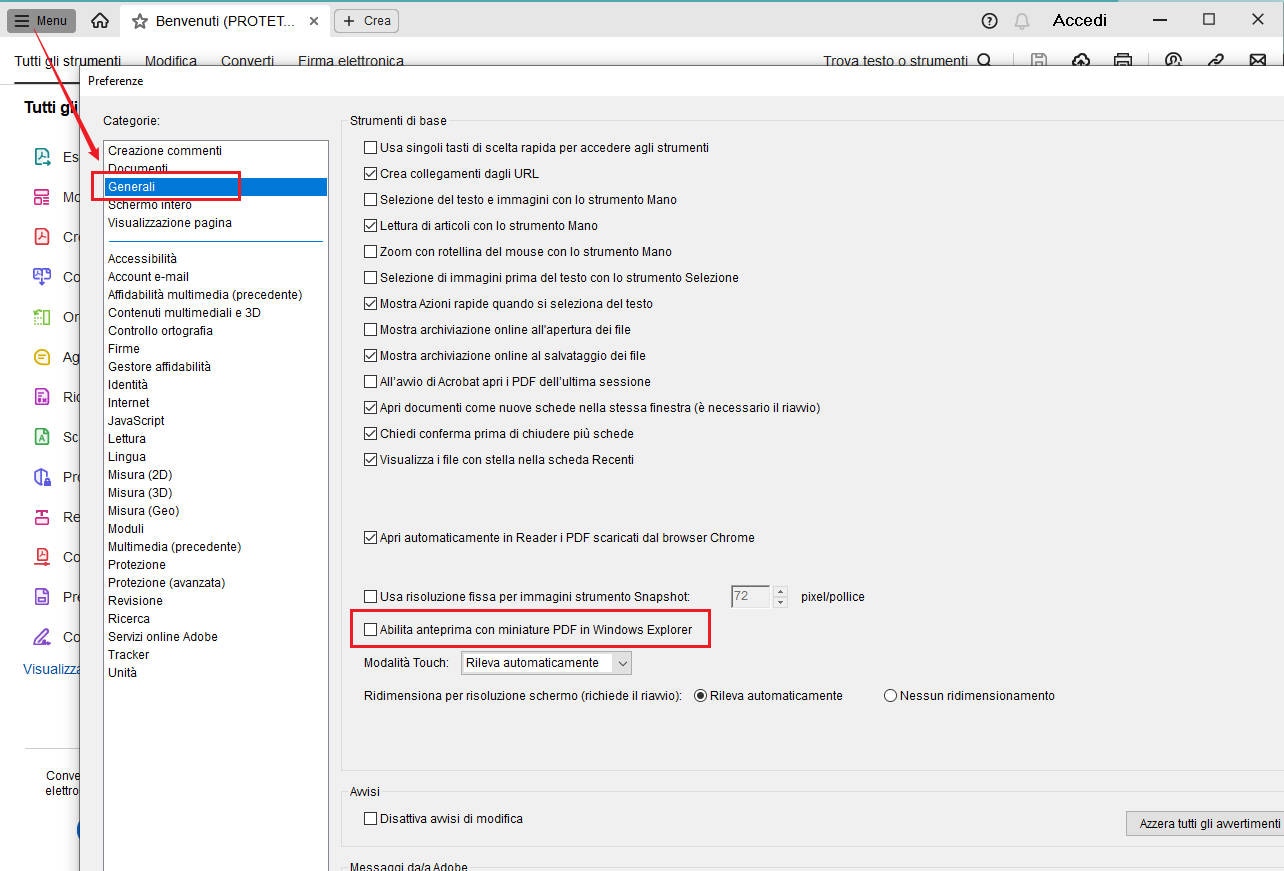Click the Save floppy disk icon
The height and width of the screenshot is (871, 1284).
[x=1039, y=60]
